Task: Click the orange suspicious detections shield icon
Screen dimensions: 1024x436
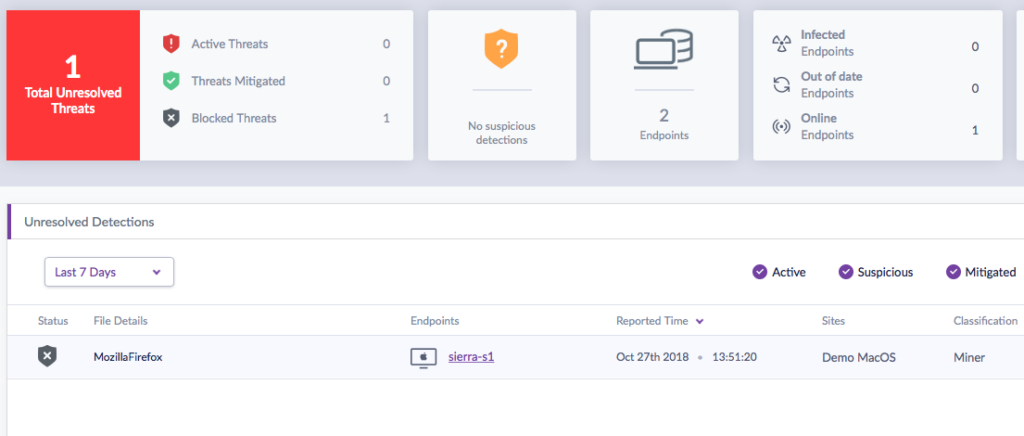Action: pyautogui.click(x=501, y=49)
